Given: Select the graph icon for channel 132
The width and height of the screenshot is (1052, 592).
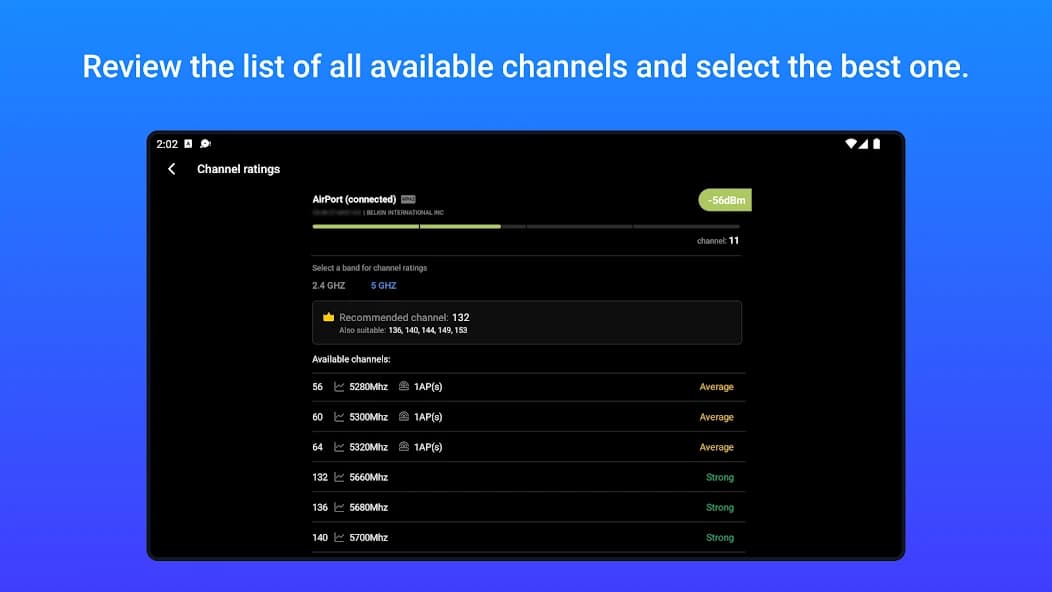Looking at the screenshot, I should coord(339,477).
